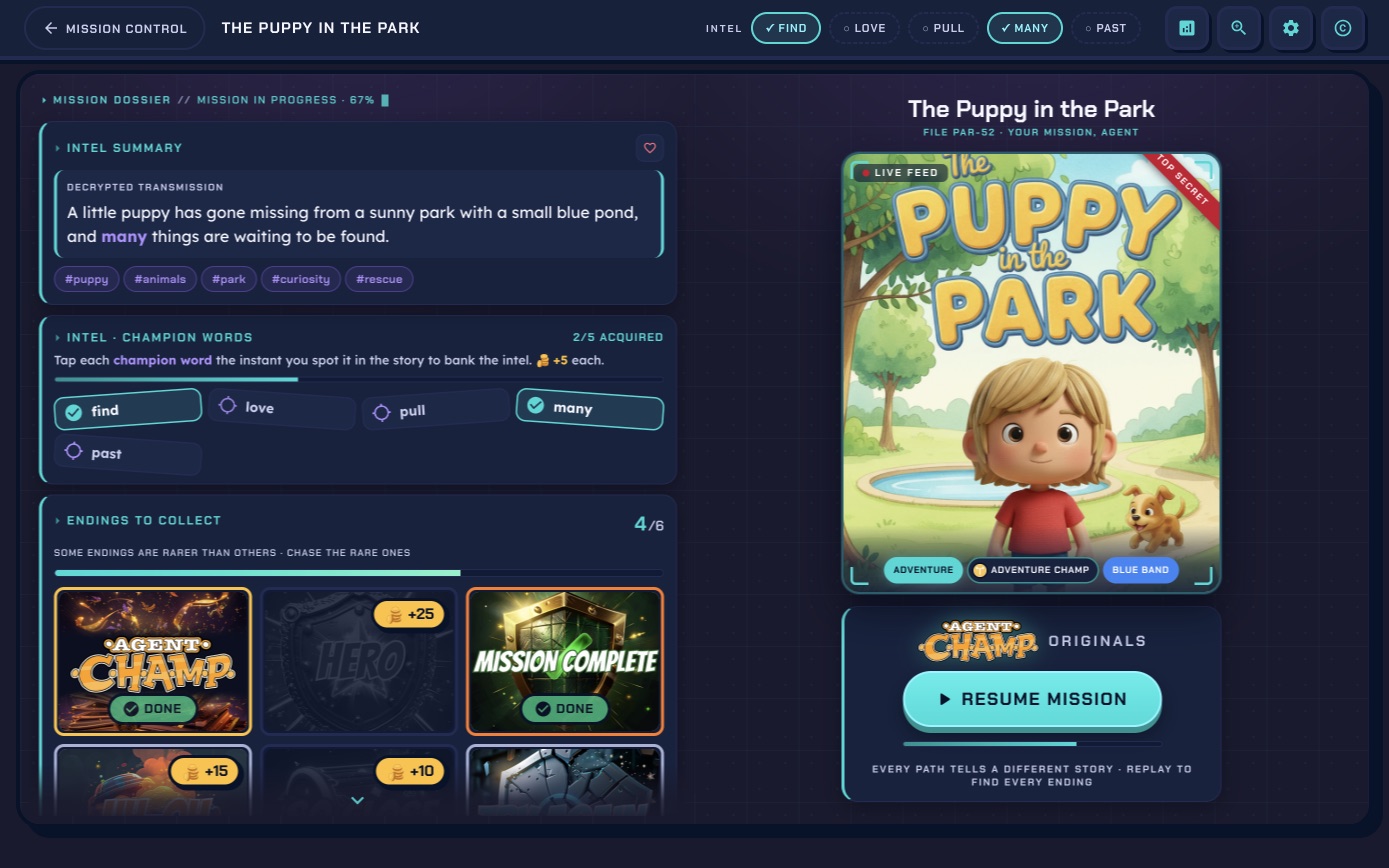Click the Live Feed indicator on cover
This screenshot has width=1389, height=868.
coord(900,172)
